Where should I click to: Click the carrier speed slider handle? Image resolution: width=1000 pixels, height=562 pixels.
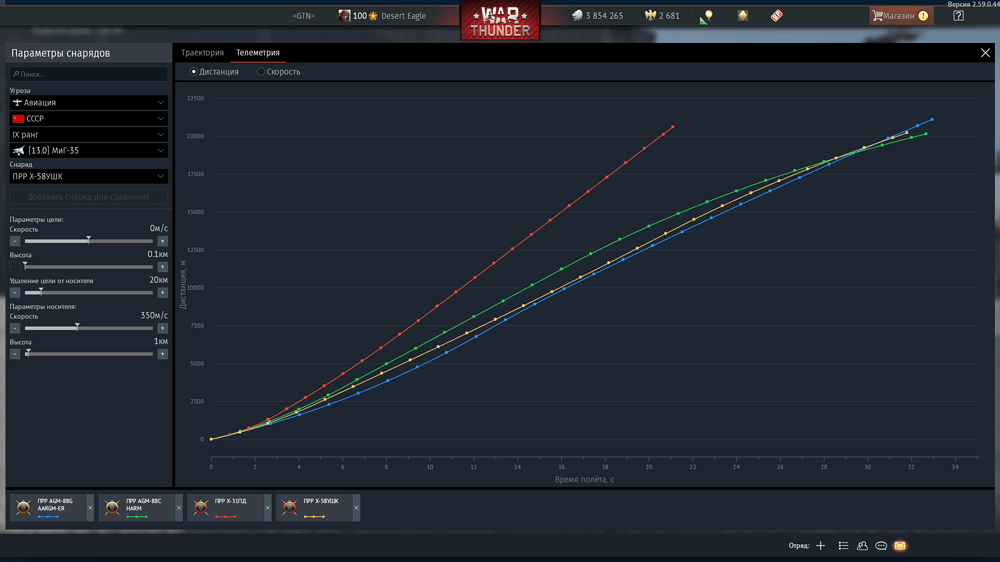[77, 327]
